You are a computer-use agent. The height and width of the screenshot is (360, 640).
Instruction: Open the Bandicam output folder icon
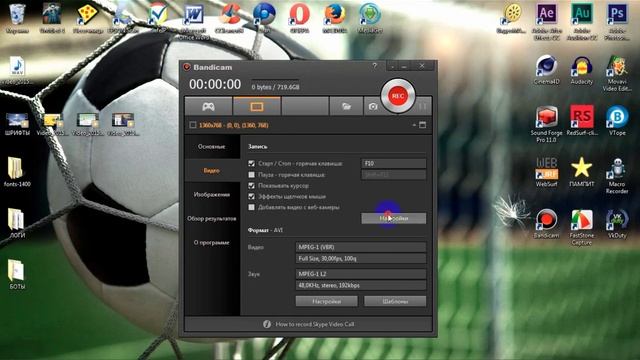[346, 107]
